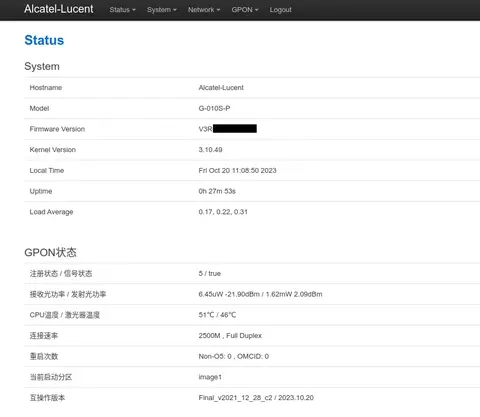The height and width of the screenshot is (417, 480).
Task: Click the Kernel Version label
Action: coord(53,150)
